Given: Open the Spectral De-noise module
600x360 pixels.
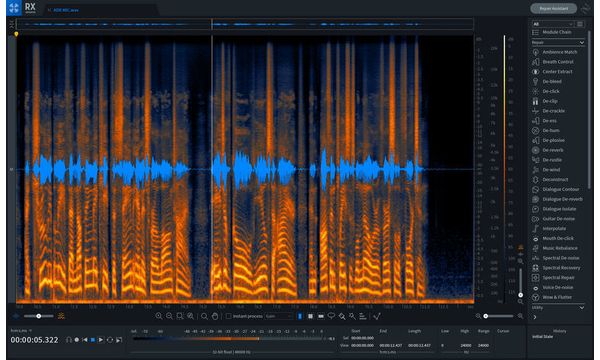Looking at the screenshot, I should point(556,258).
